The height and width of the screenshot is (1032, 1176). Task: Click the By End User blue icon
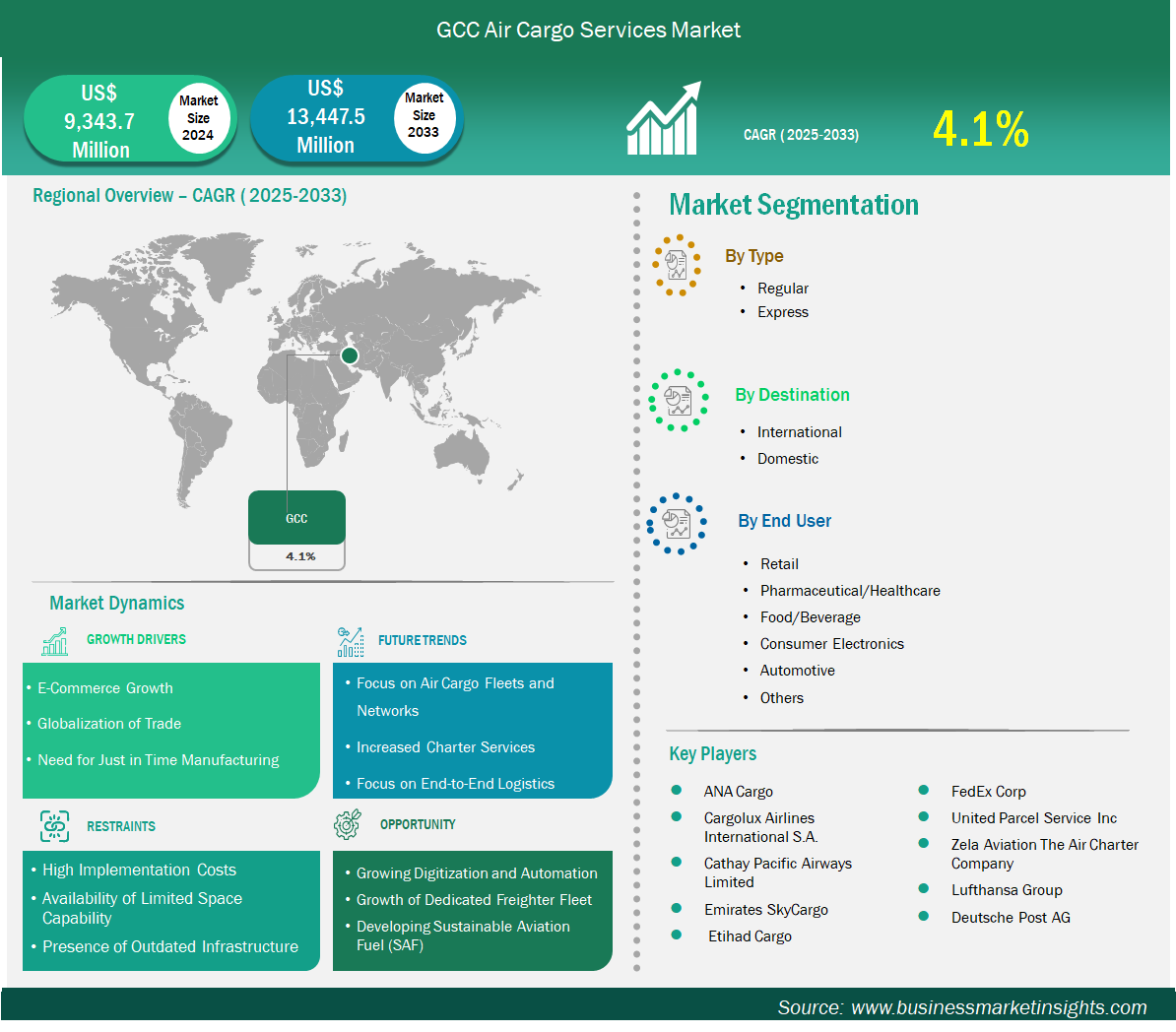[677, 523]
